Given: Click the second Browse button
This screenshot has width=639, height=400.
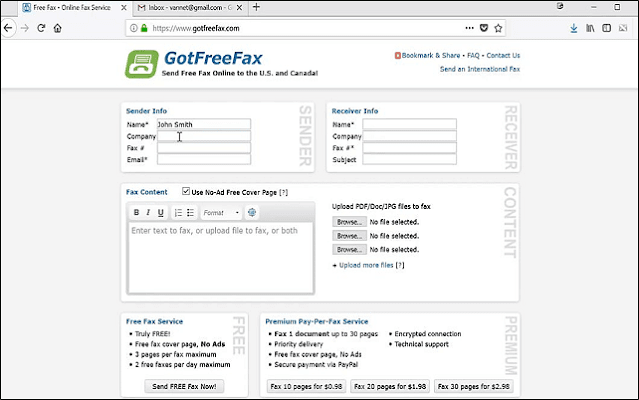Looking at the screenshot, I should 349,236.
